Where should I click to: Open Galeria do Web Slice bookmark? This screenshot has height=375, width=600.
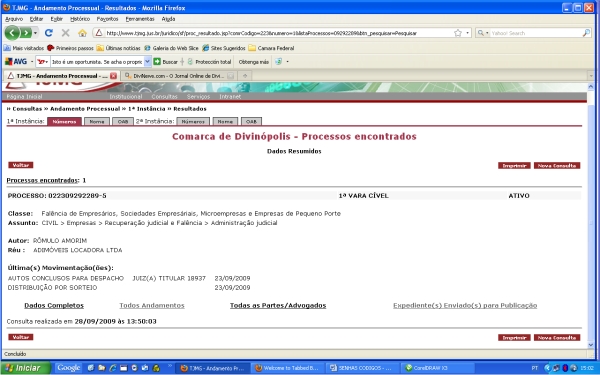point(171,48)
